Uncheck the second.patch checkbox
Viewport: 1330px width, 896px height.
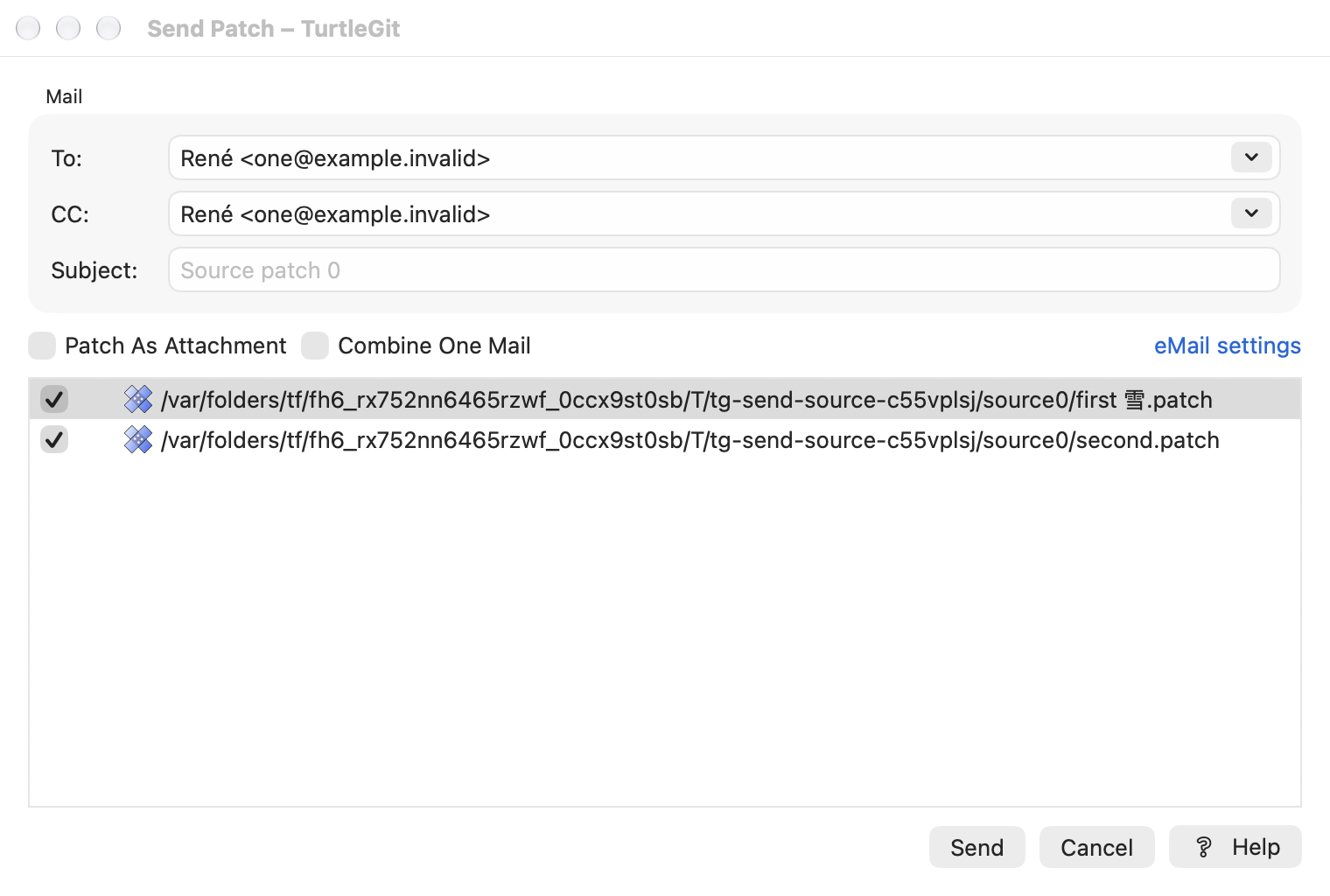tap(54, 440)
